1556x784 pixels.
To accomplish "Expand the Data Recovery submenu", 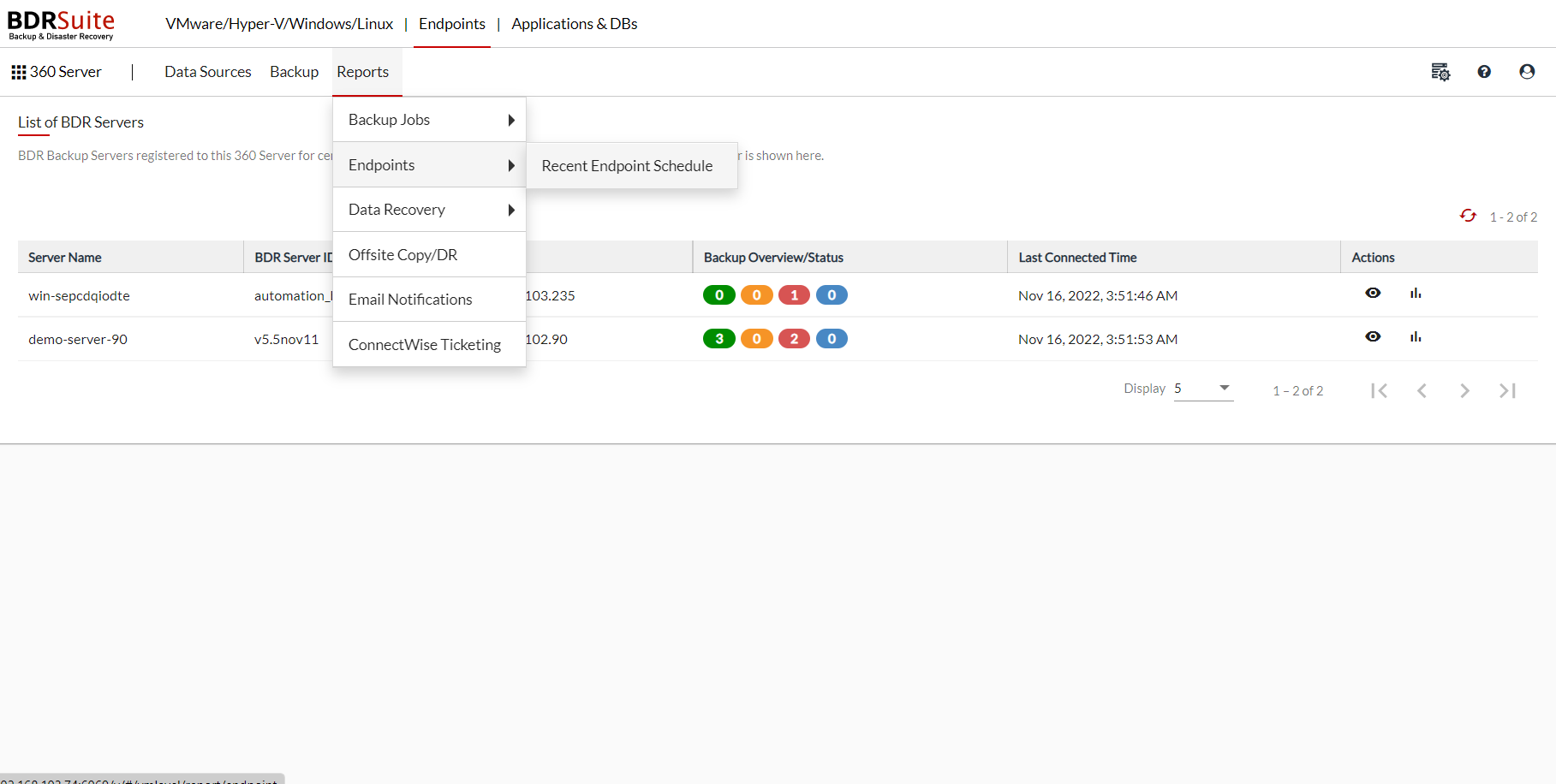I will tap(429, 210).
